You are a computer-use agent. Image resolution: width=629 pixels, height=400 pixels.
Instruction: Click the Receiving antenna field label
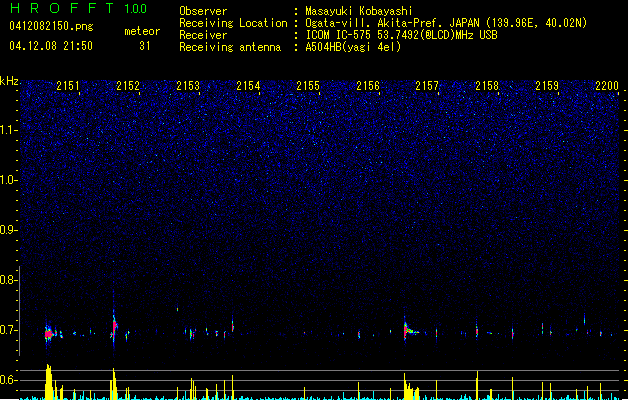point(230,47)
